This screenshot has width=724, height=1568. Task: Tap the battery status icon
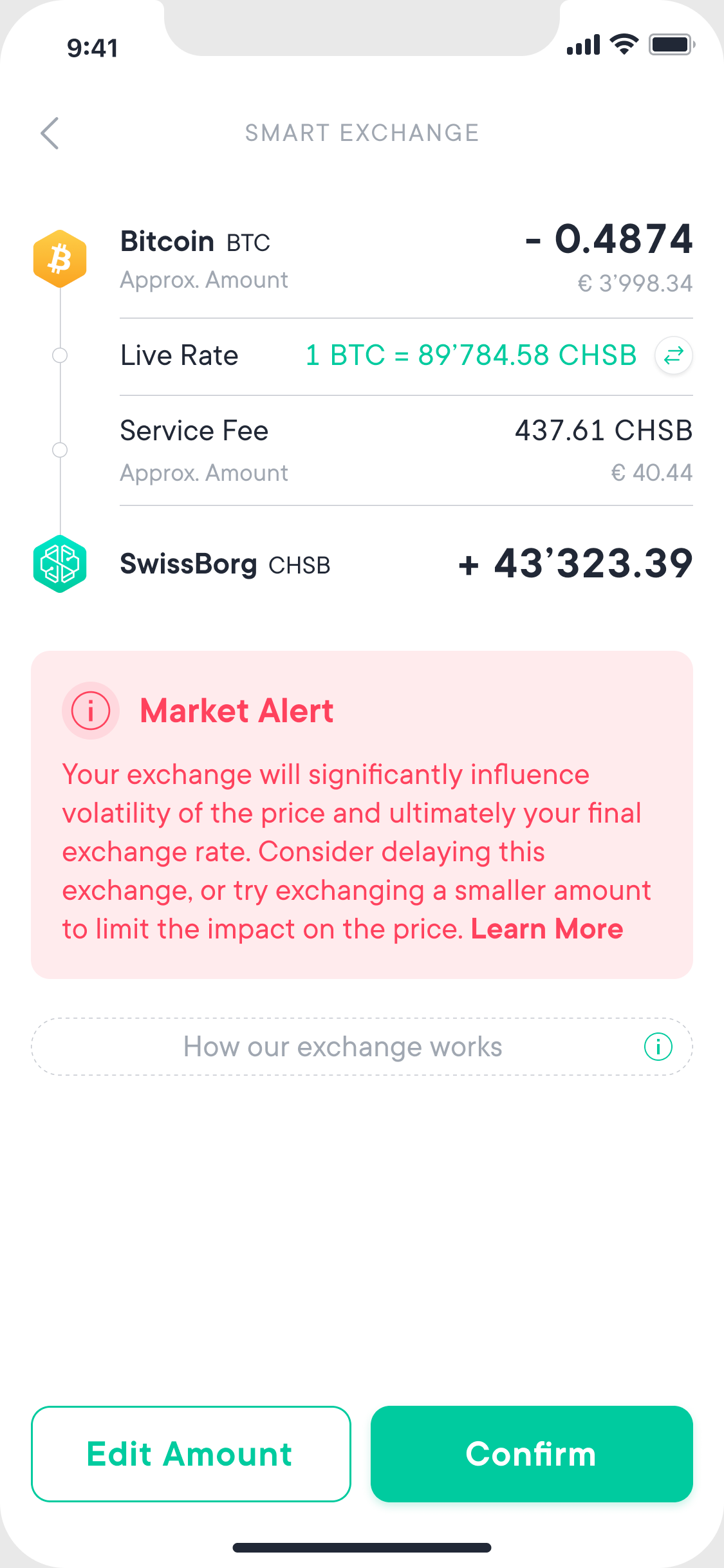(x=672, y=44)
